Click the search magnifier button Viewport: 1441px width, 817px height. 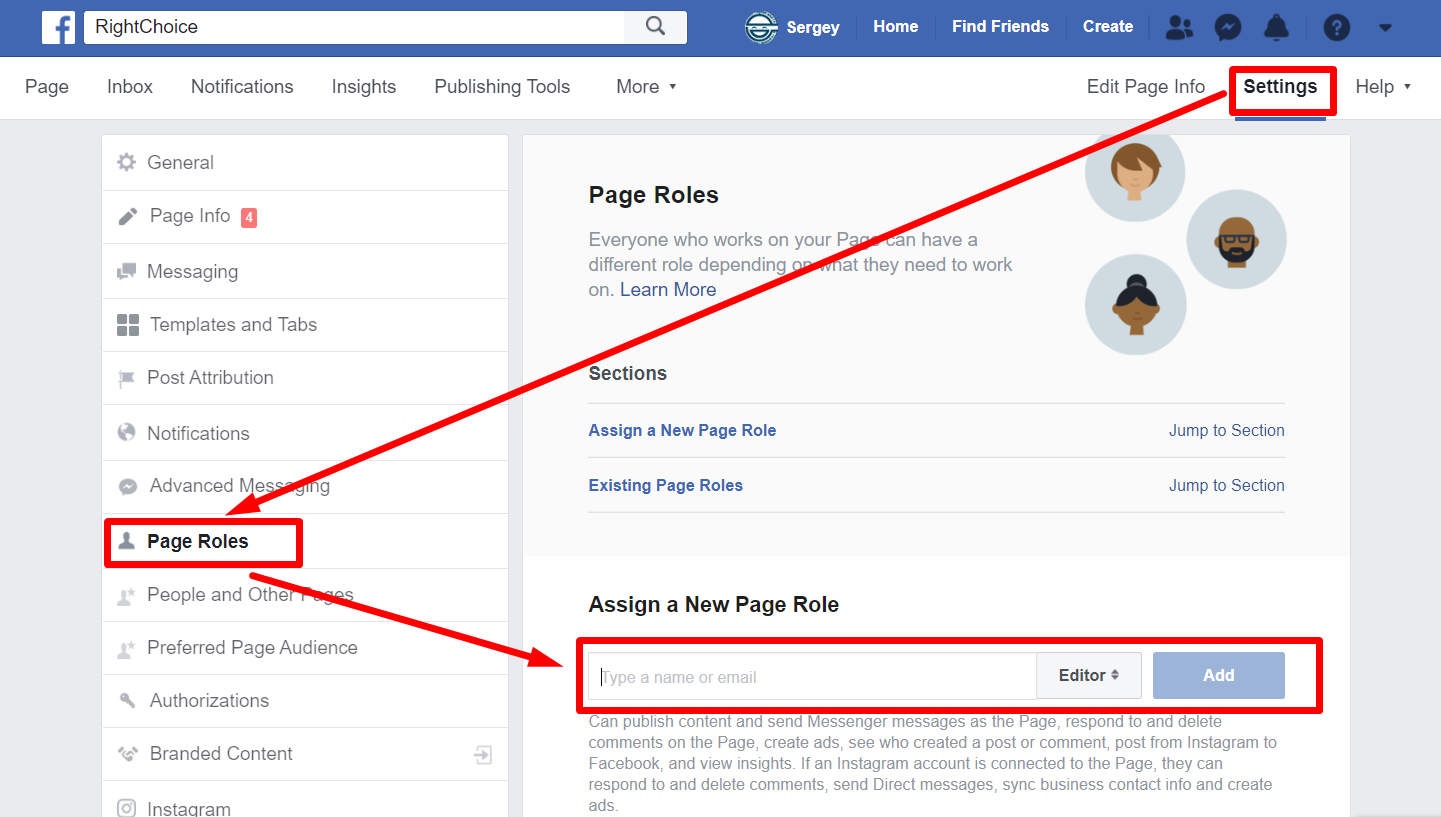[x=655, y=27]
